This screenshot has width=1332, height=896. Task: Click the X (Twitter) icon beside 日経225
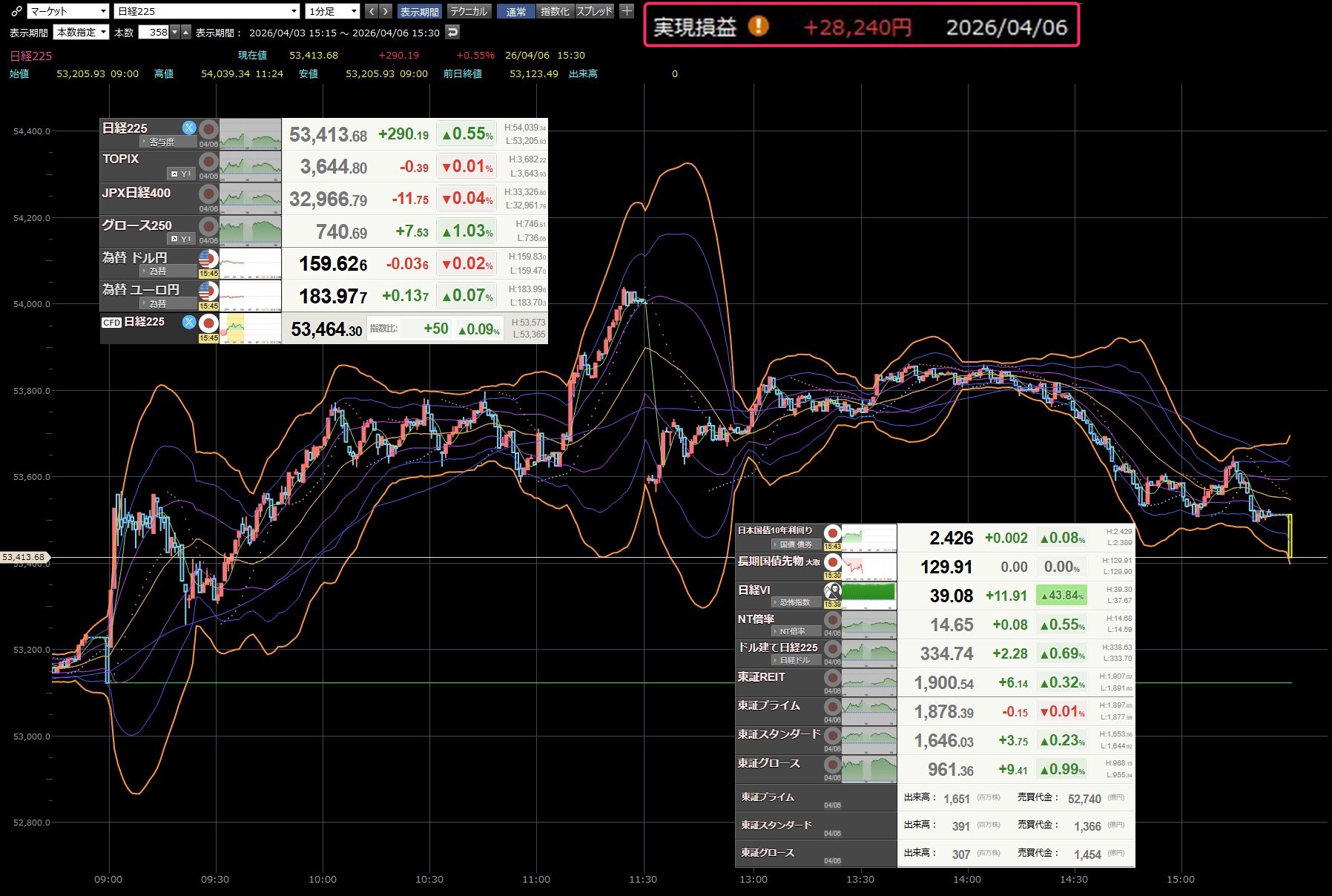189,128
